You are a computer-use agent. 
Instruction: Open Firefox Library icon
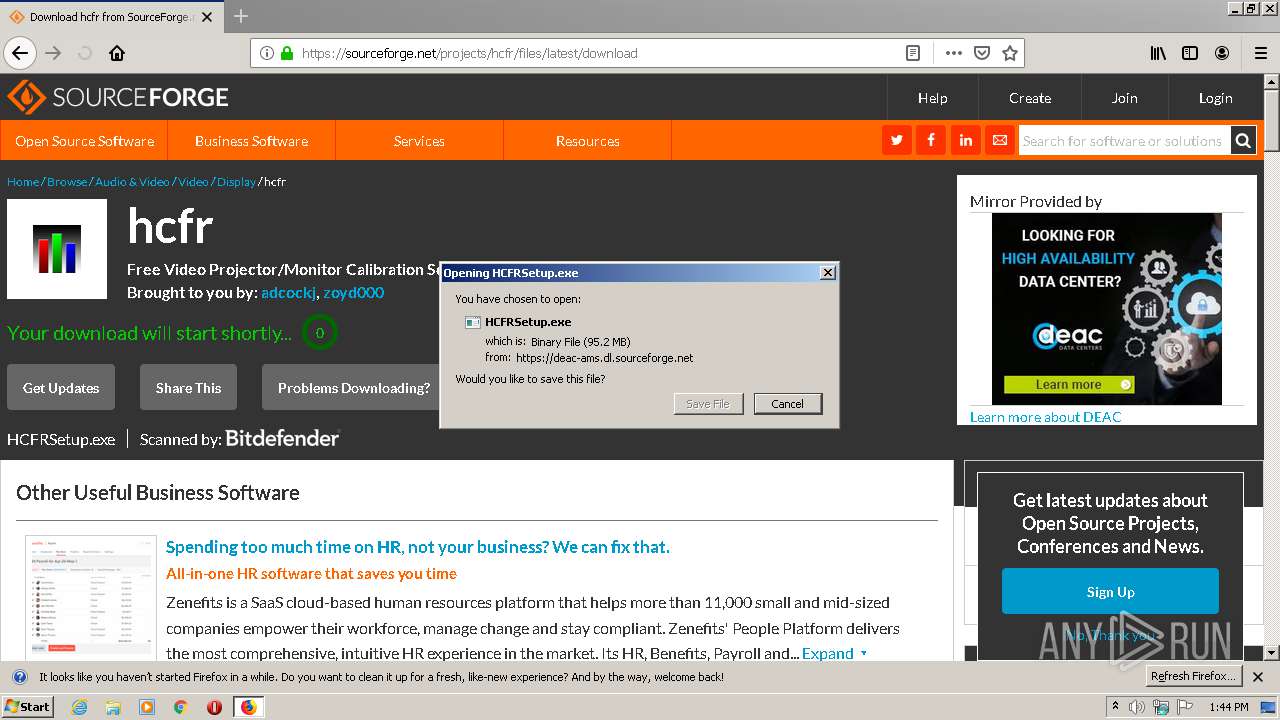click(x=1158, y=53)
